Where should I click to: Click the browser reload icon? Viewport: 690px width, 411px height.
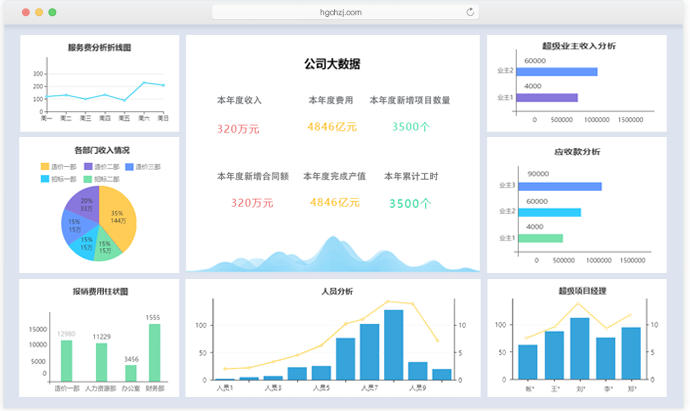tap(470, 12)
